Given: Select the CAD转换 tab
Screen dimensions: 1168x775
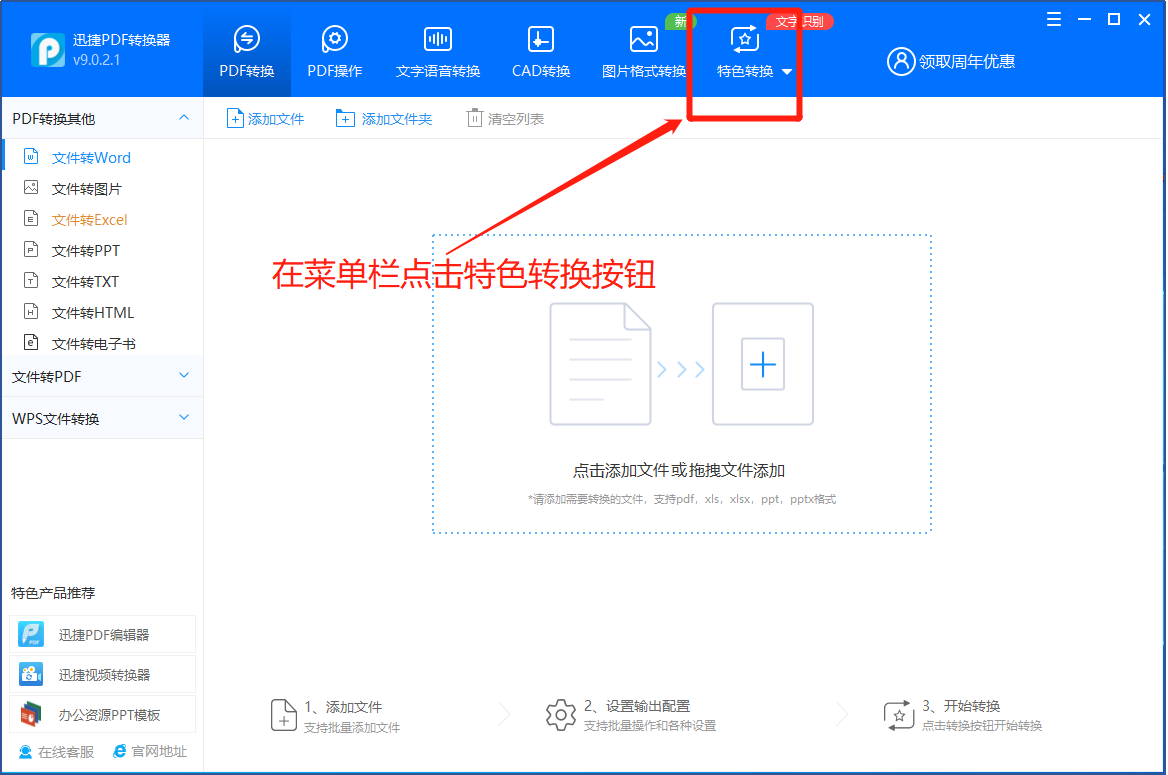Looking at the screenshot, I should pyautogui.click(x=541, y=51).
